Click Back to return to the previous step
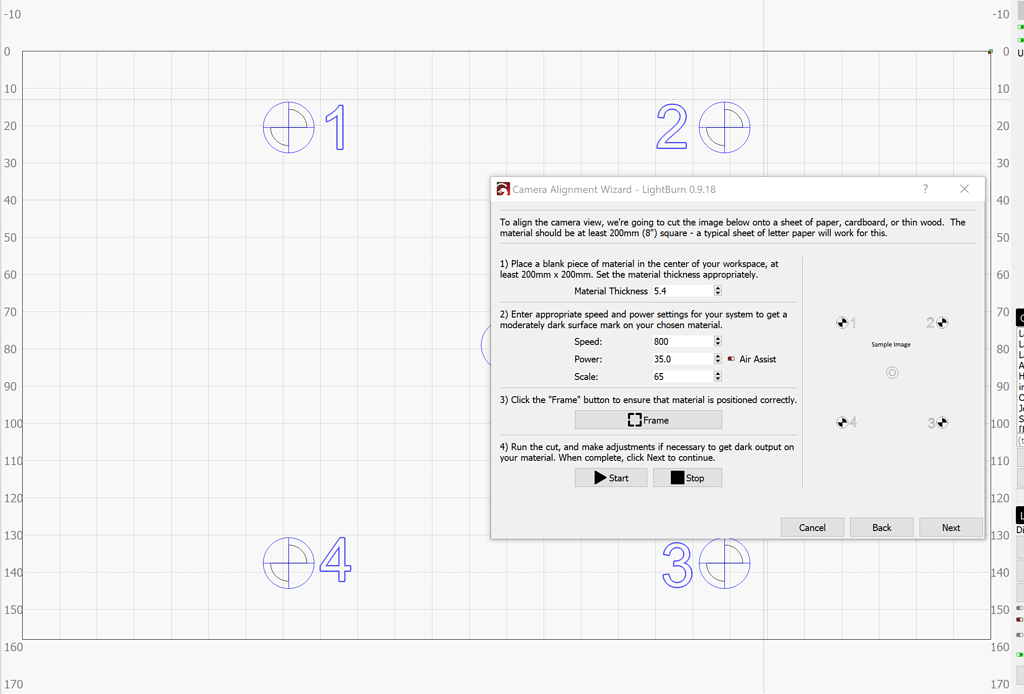1024x694 pixels. [x=881, y=527]
